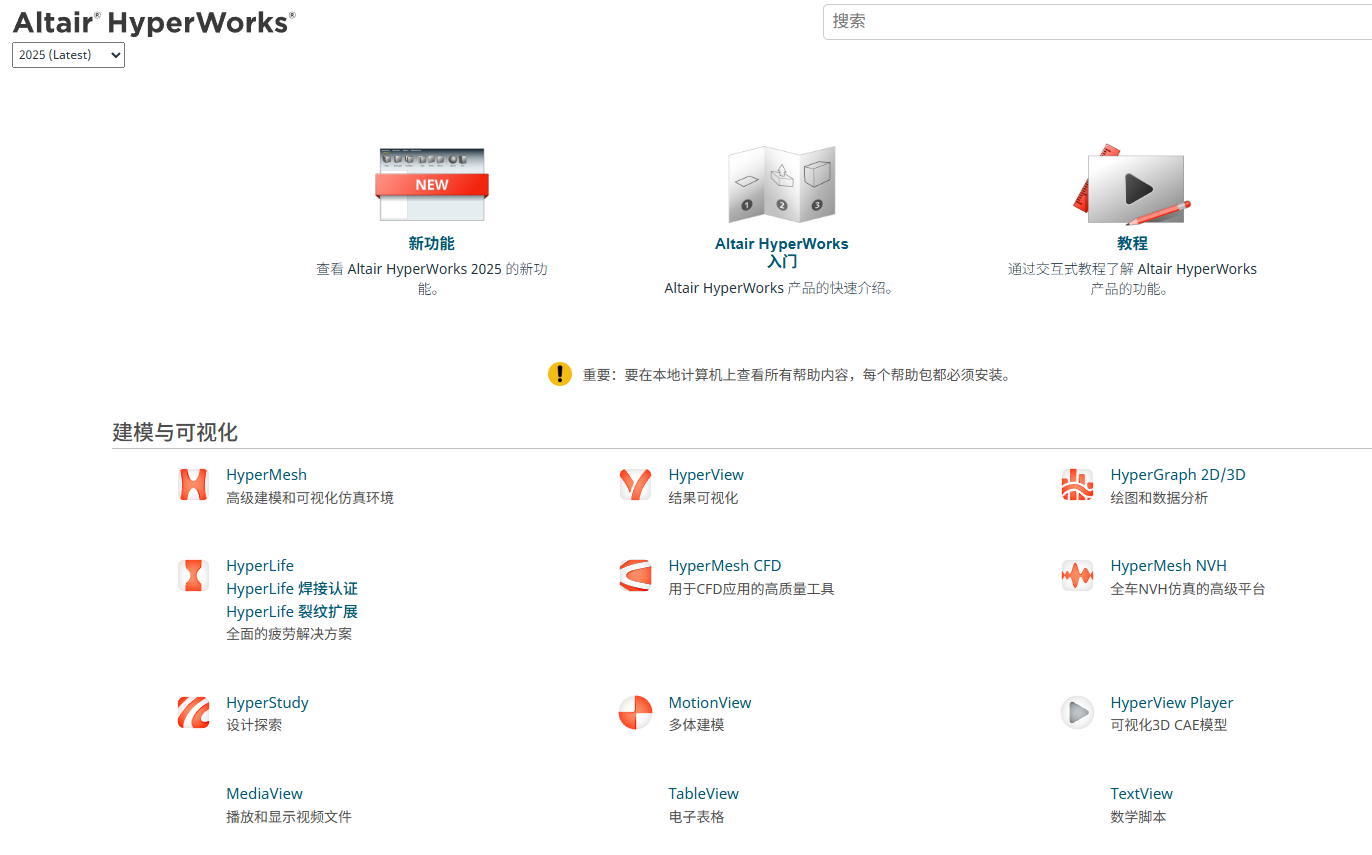Viewport: 1372px width, 855px height.
Task: Select the Altair HyperWorks 入门 map icon
Action: pyautogui.click(x=781, y=184)
